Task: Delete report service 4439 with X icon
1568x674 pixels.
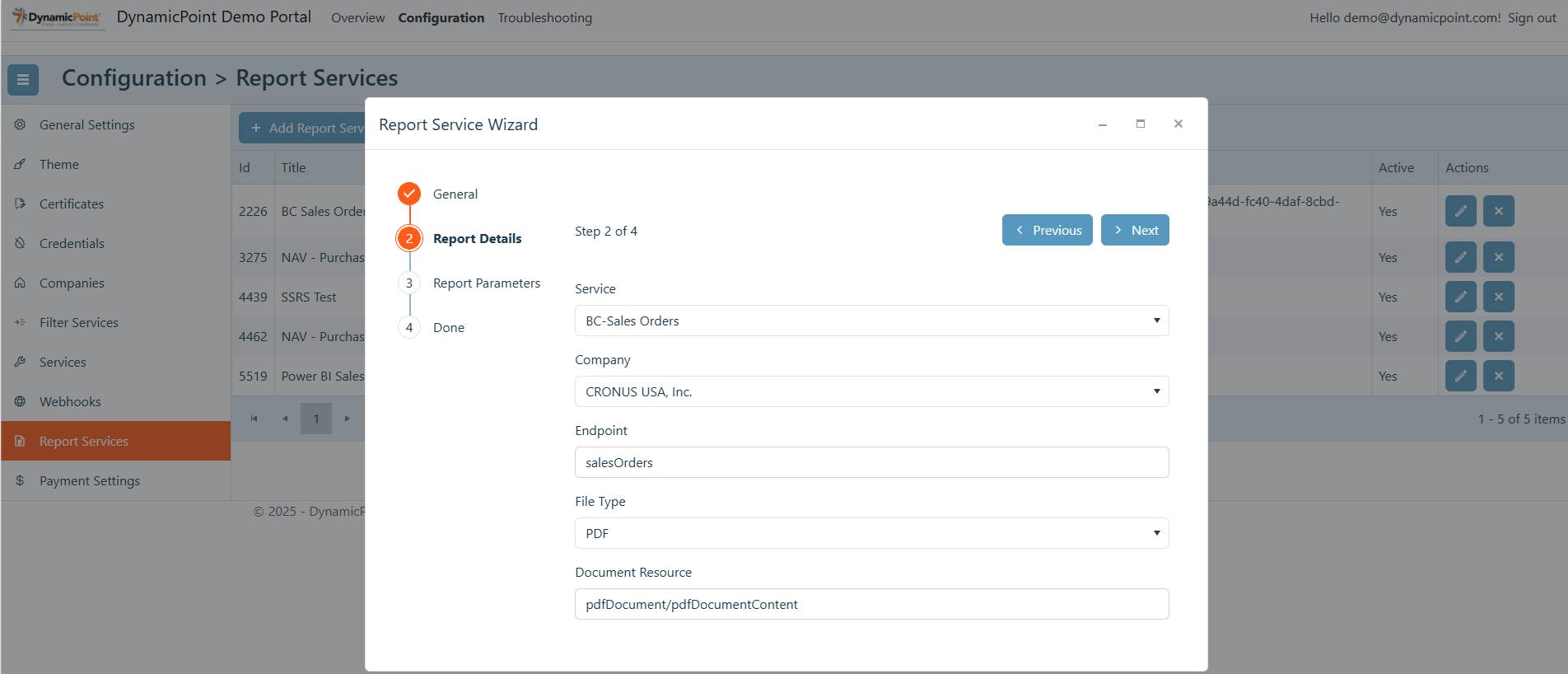Action: click(x=1499, y=297)
